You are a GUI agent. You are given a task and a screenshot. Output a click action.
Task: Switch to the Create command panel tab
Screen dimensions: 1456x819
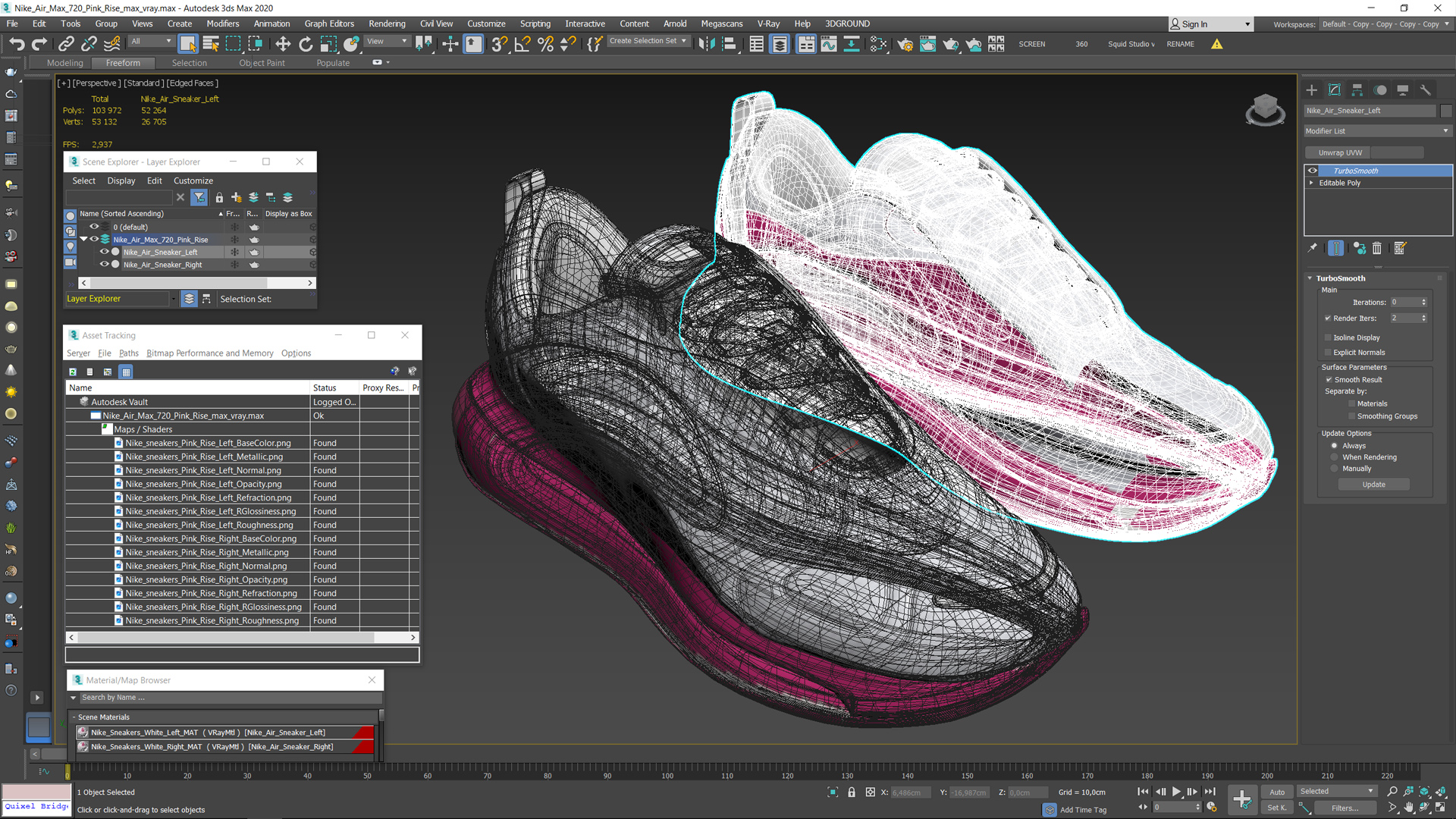pos(1312,89)
